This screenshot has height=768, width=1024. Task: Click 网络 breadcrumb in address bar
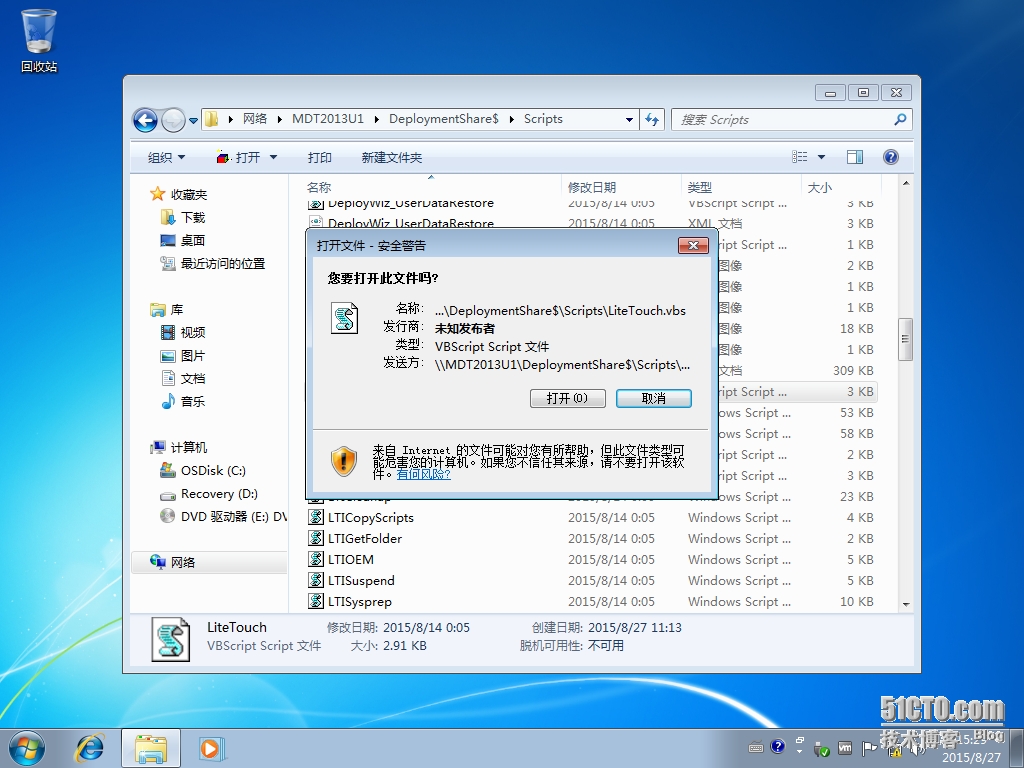255,119
